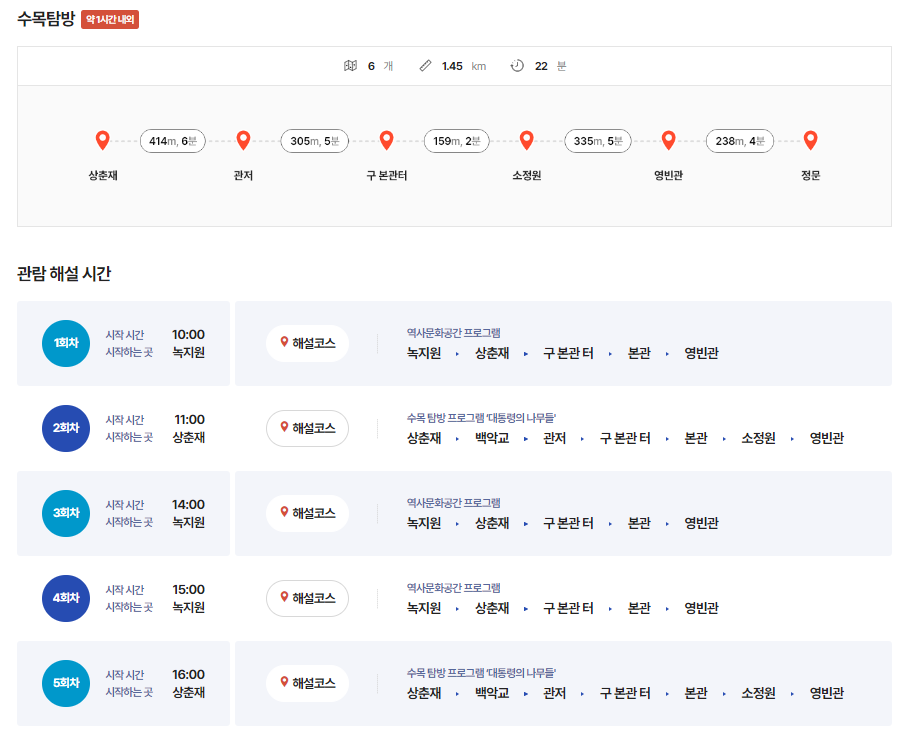Click 수목 탐방 프로그램 label in 5회차 row

(481, 673)
